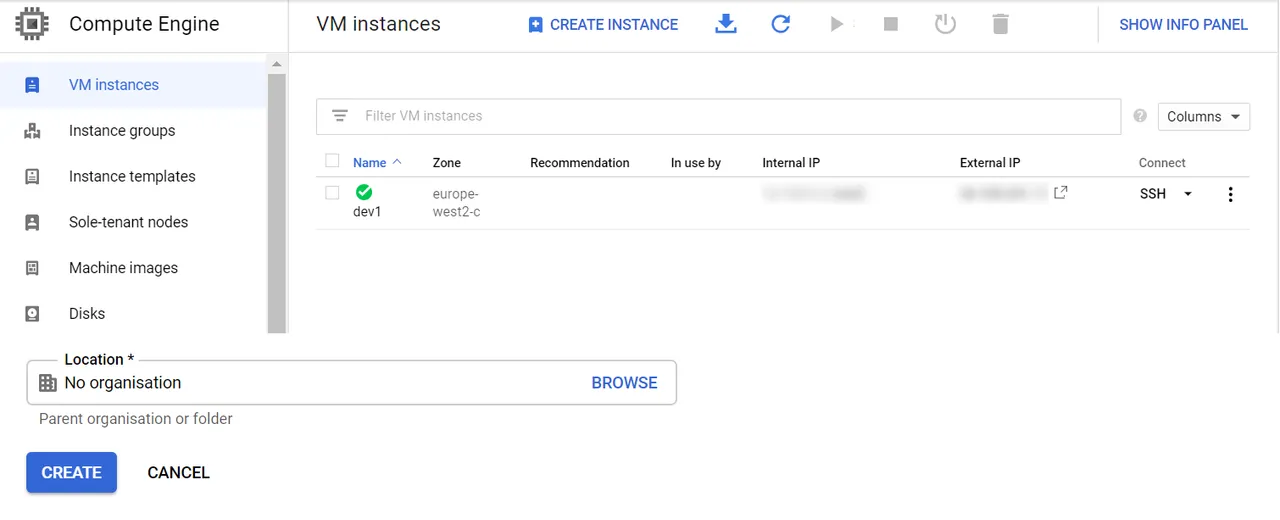Open VM instances in the sidebar
Screen dimensions: 1280x520
(134, 85)
